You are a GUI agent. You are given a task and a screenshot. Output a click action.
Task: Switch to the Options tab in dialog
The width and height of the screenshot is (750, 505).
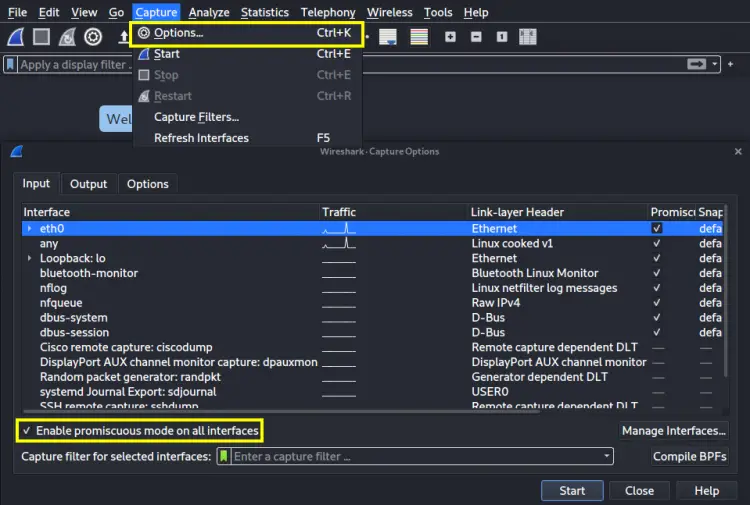[148, 184]
